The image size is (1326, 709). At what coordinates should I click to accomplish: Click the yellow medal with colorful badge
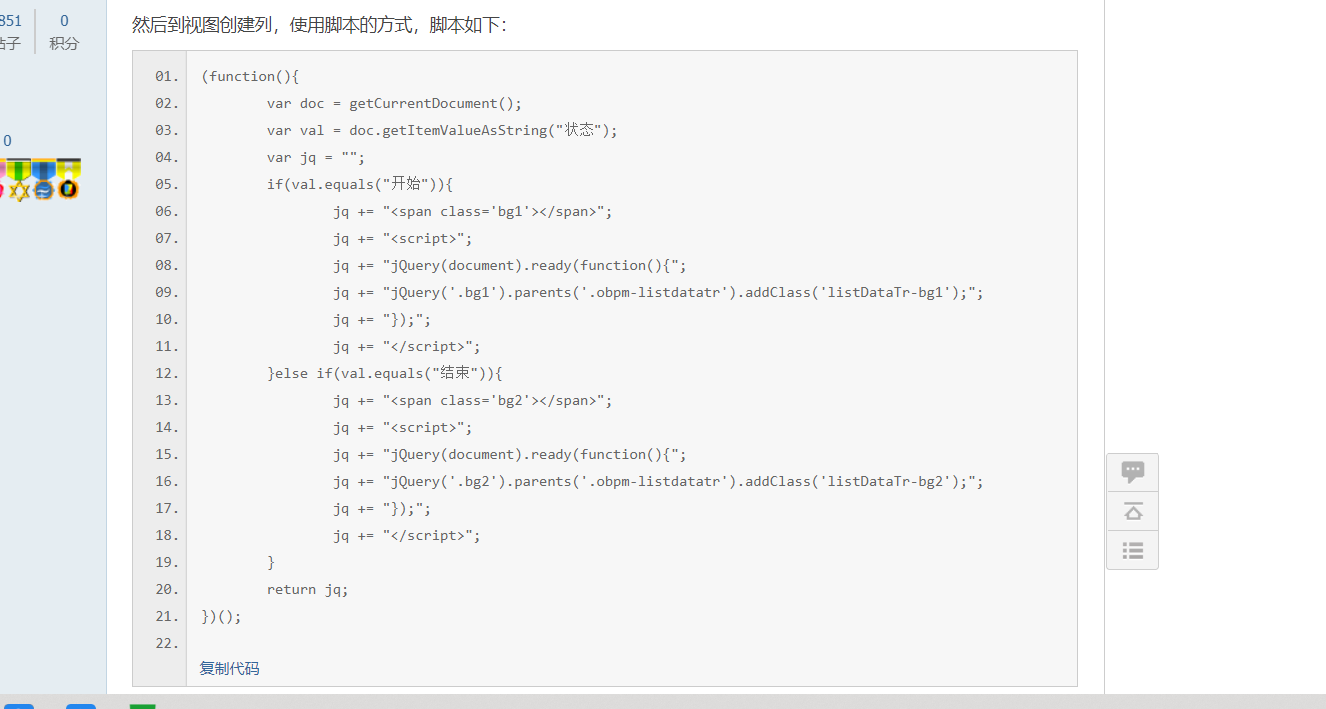pyautogui.click(x=68, y=180)
